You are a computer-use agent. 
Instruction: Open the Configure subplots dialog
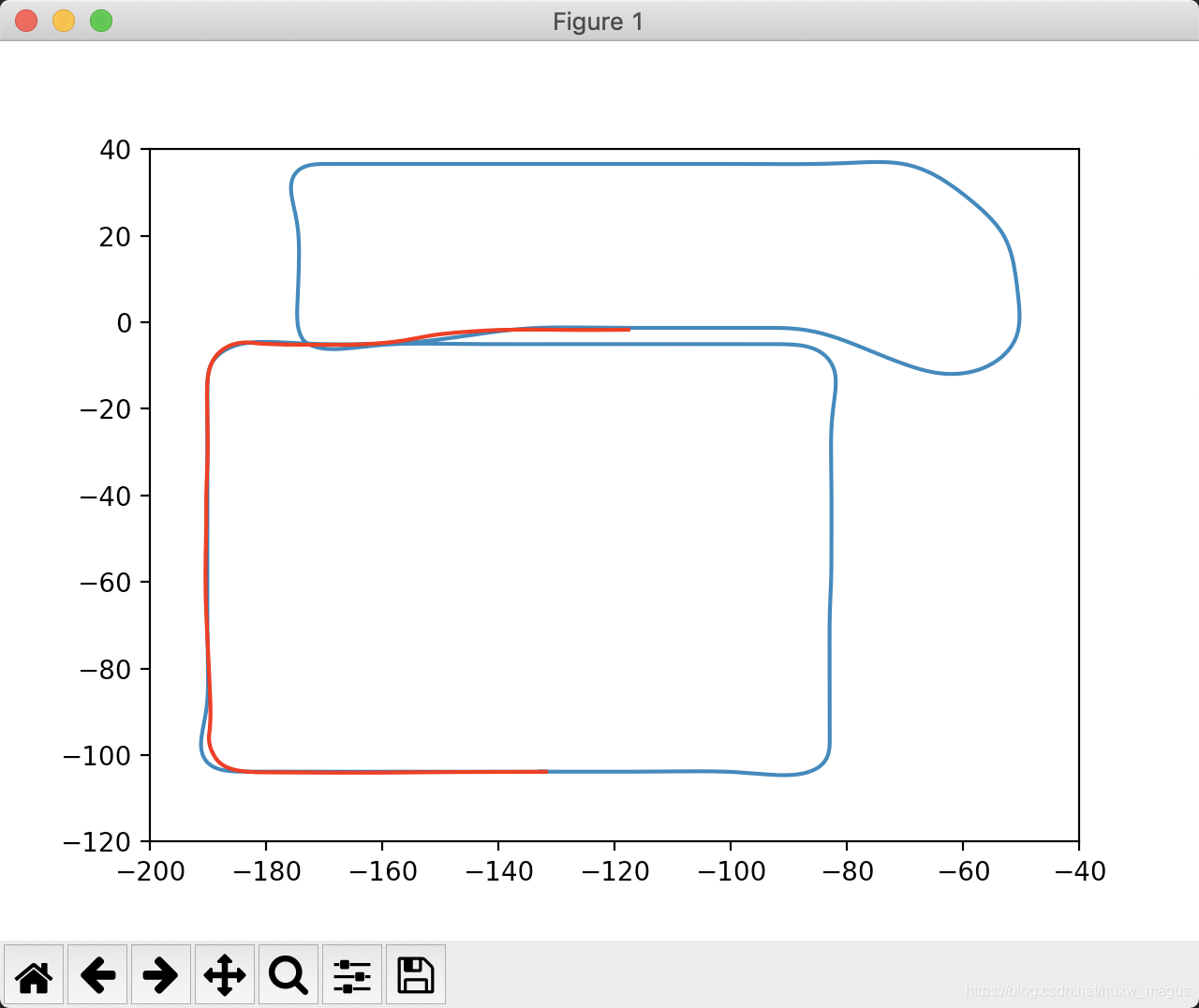(x=352, y=975)
